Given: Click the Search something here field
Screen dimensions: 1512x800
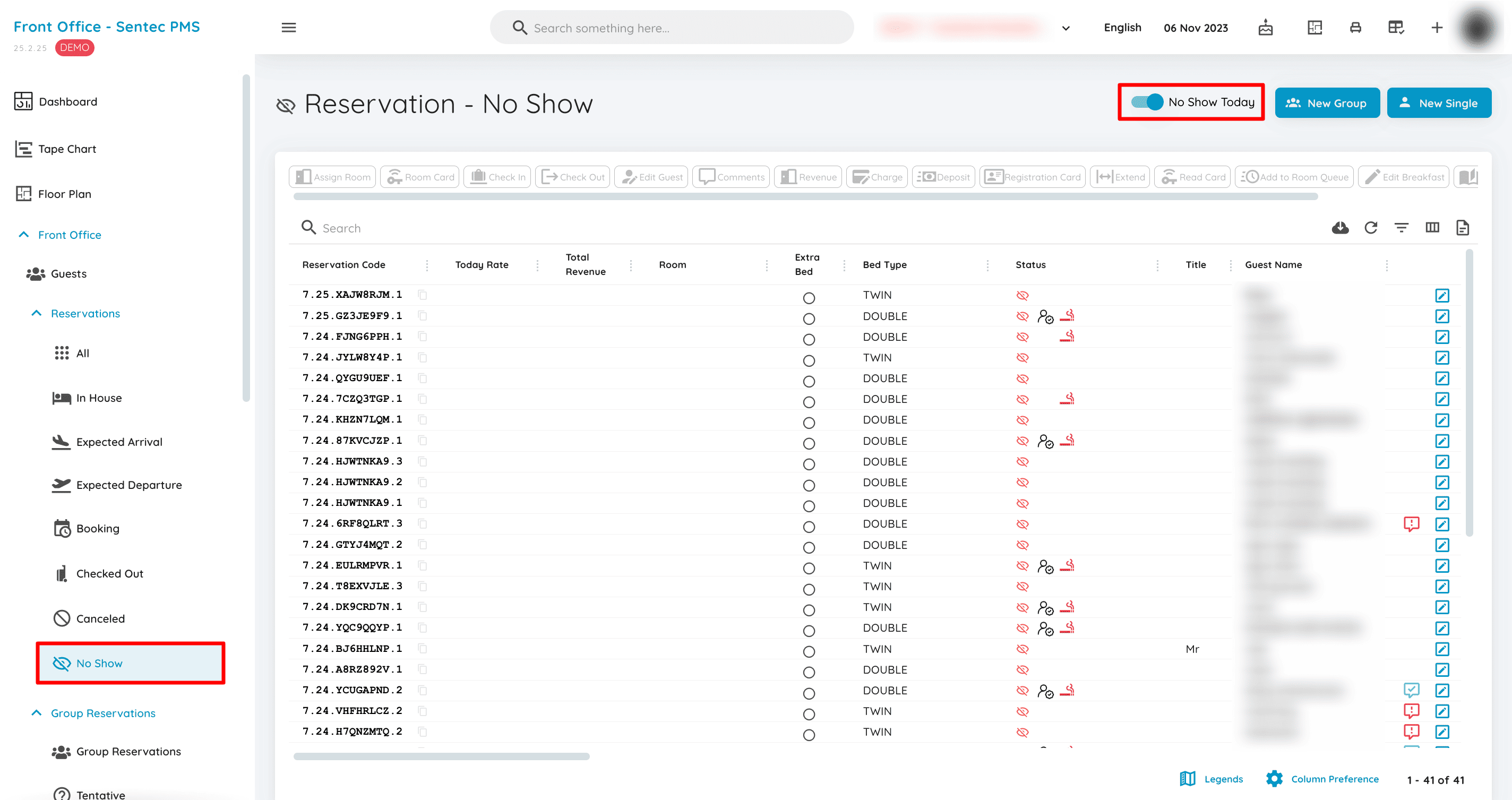Looking at the screenshot, I should 672,28.
